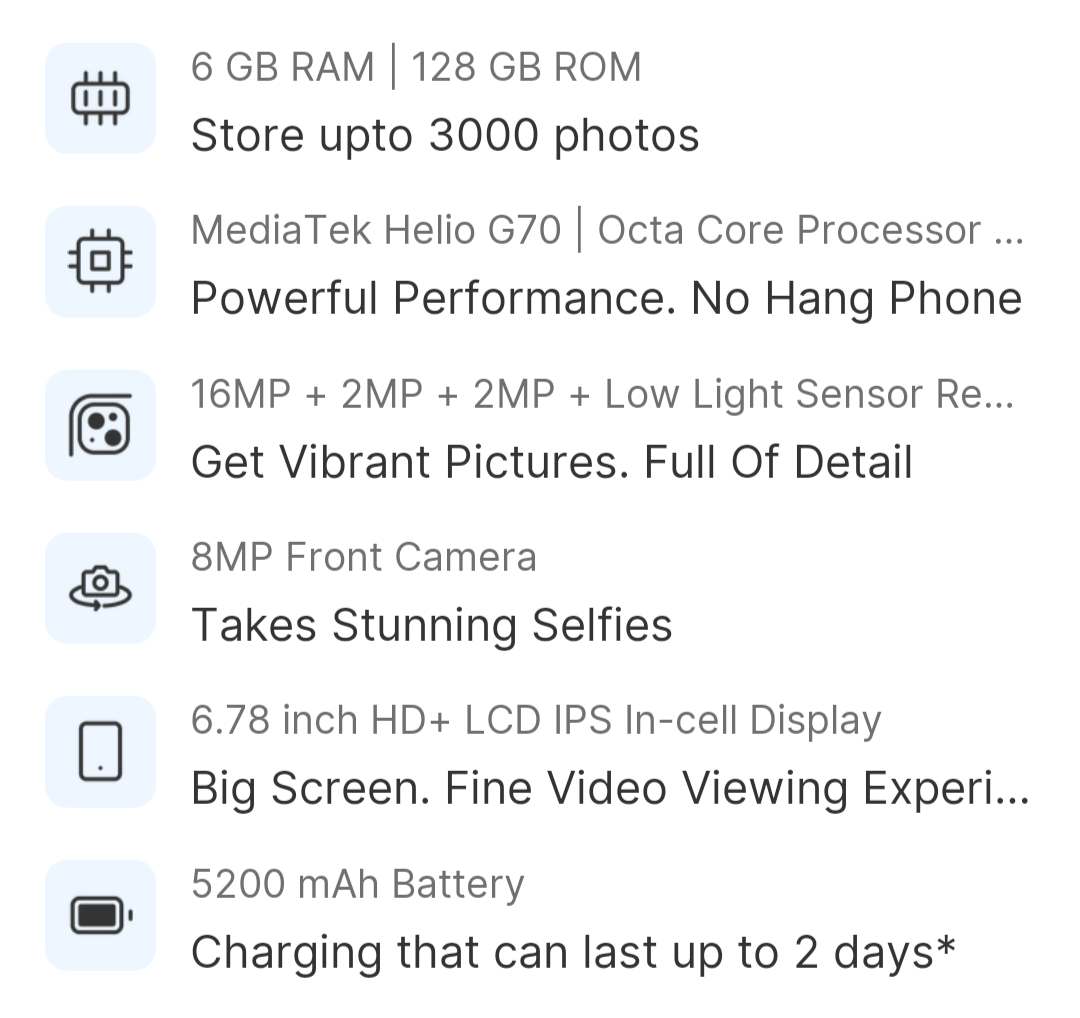Screen dimensions: 1080x1018
Task: Click 'Takes Stunning Selfies' description
Action: (x=431, y=625)
